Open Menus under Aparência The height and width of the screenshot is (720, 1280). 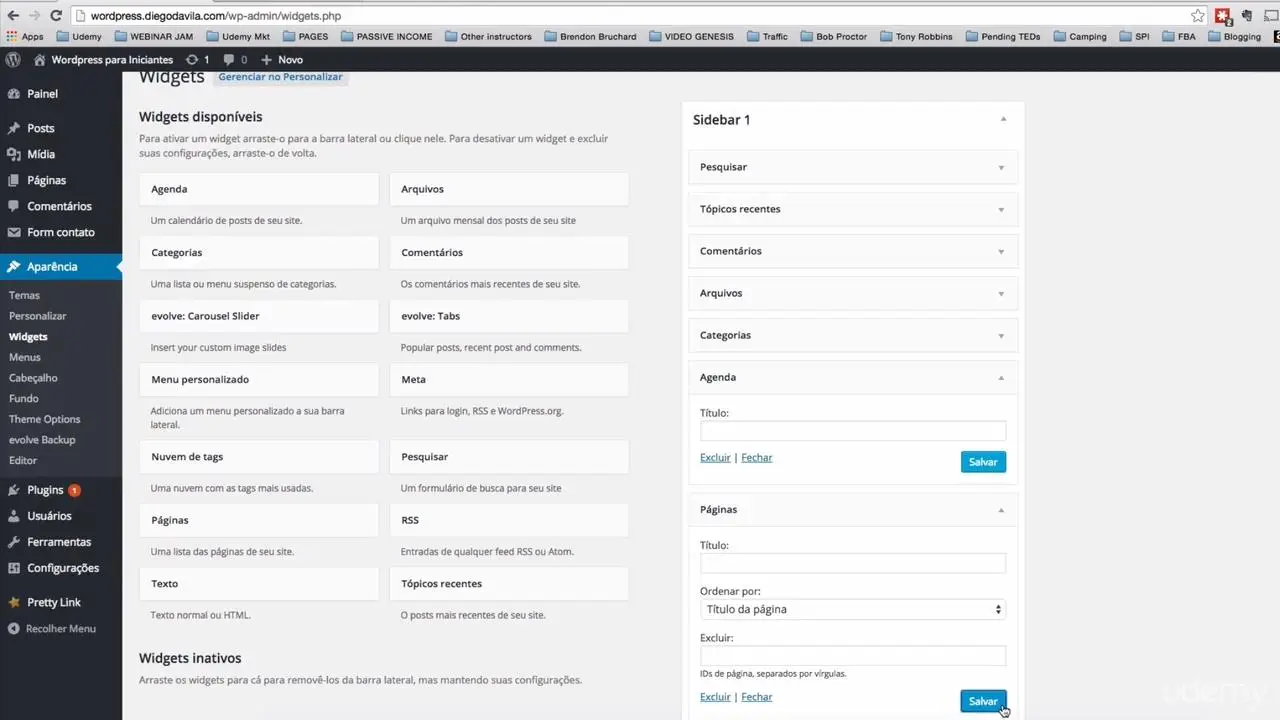click(x=25, y=357)
